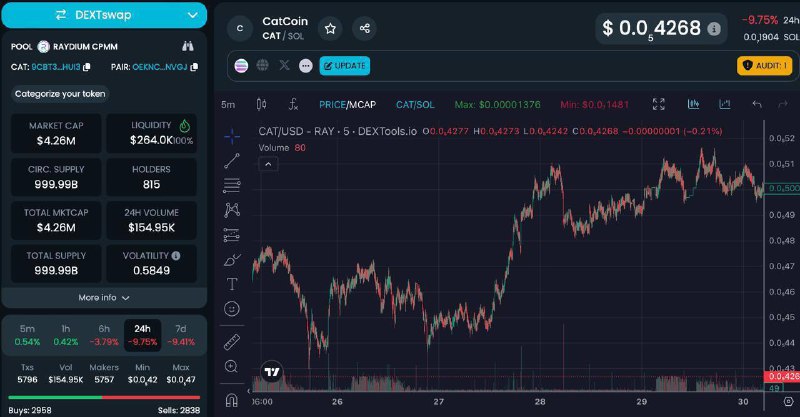Click the TOTAL SUPPLY 999.99B card
Viewport: 800px width, 417px height.
(56, 264)
